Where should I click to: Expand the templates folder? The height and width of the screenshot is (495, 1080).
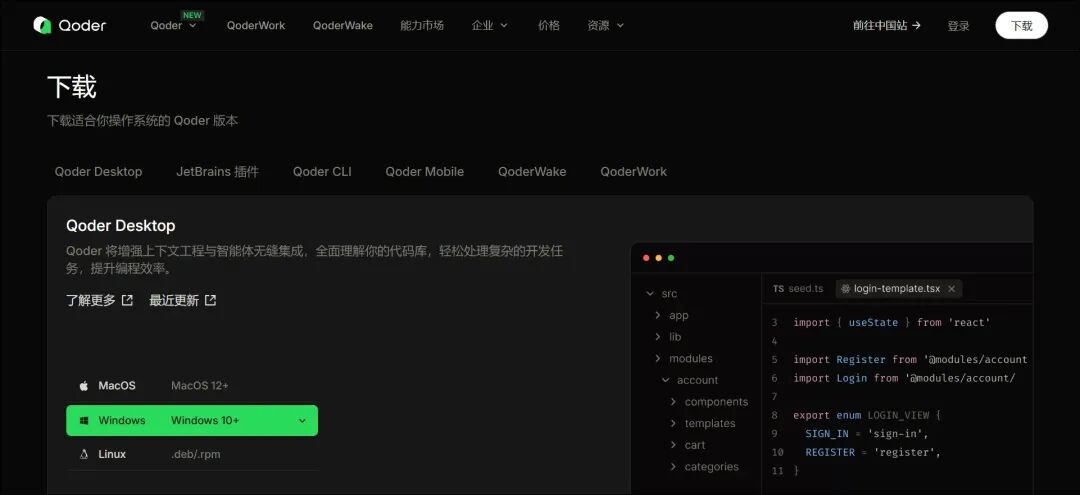673,423
